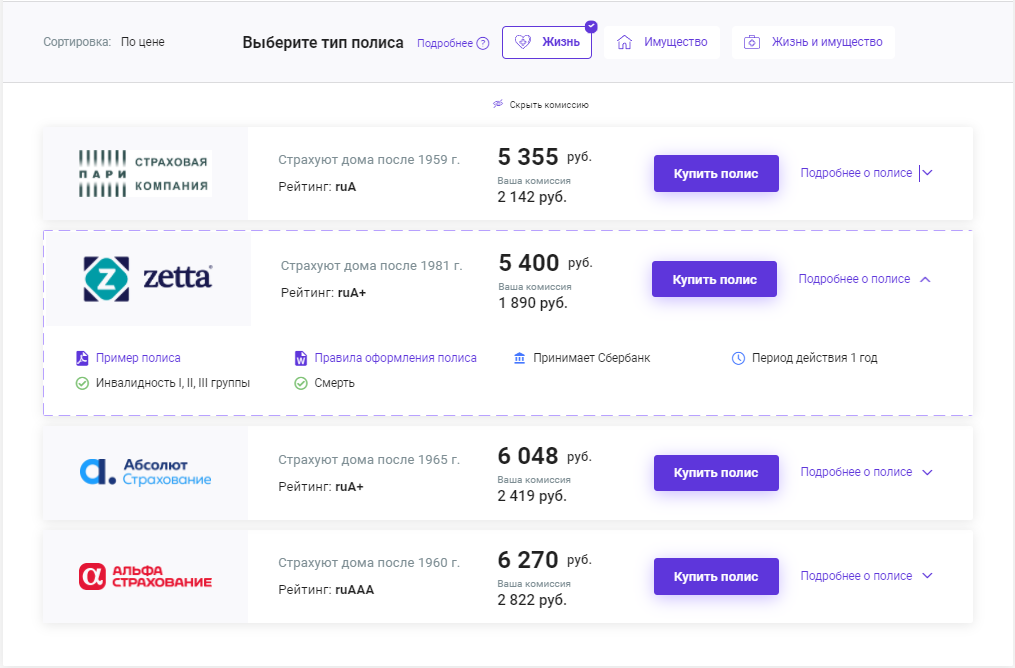Viewport: 1015px width, 668px height.
Task: Click the green check icon beside Инвалидность
Action: (82, 383)
